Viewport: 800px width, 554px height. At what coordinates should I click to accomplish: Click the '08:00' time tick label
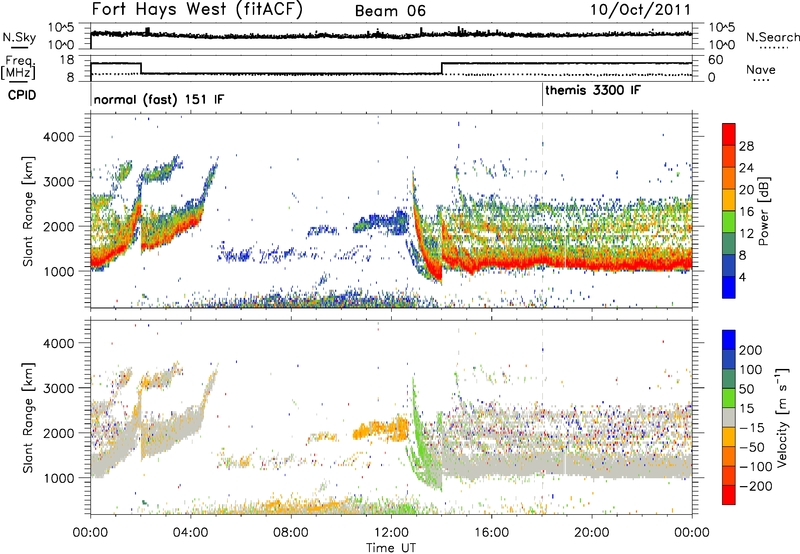pyautogui.click(x=291, y=533)
